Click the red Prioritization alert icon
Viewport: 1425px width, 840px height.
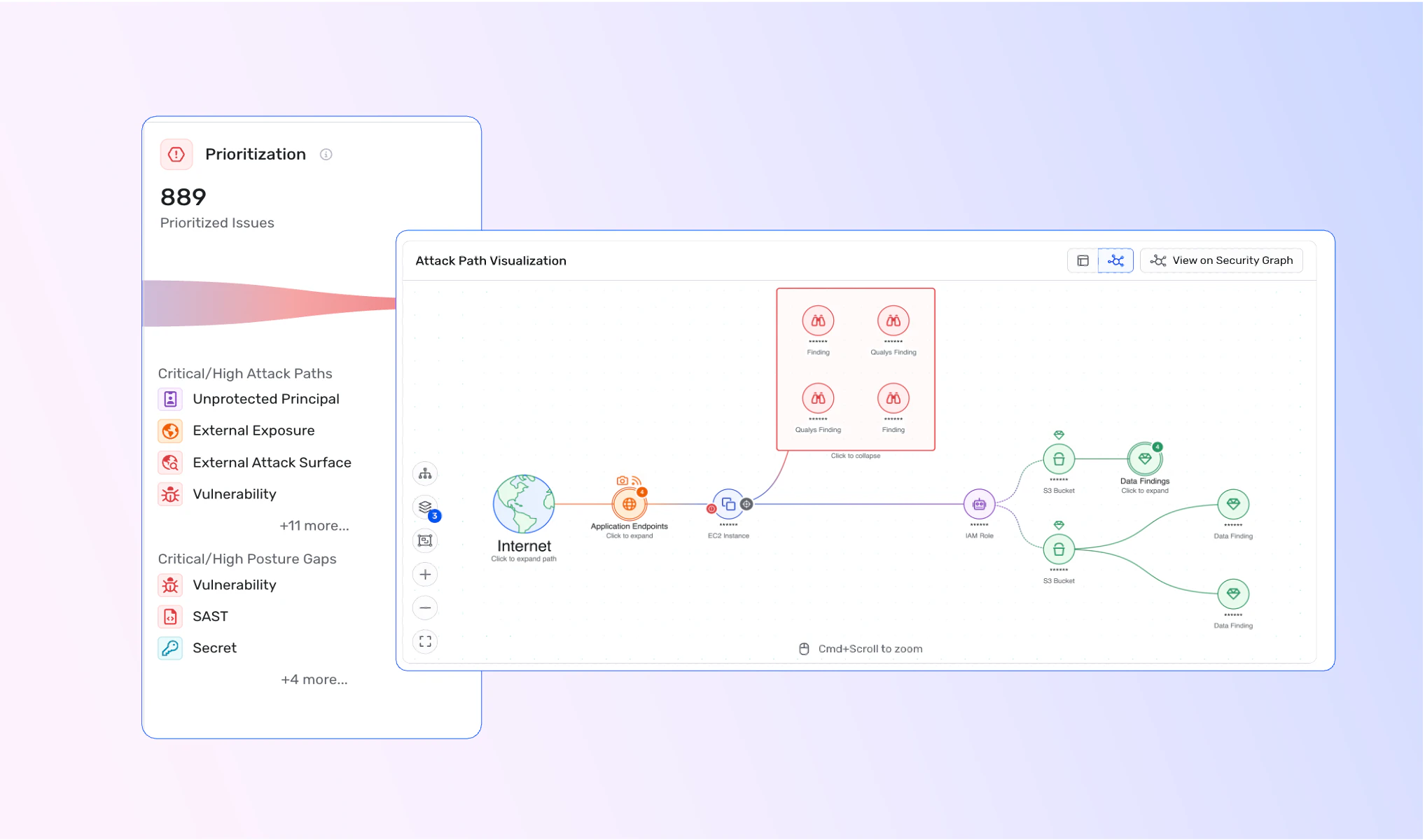click(x=176, y=154)
